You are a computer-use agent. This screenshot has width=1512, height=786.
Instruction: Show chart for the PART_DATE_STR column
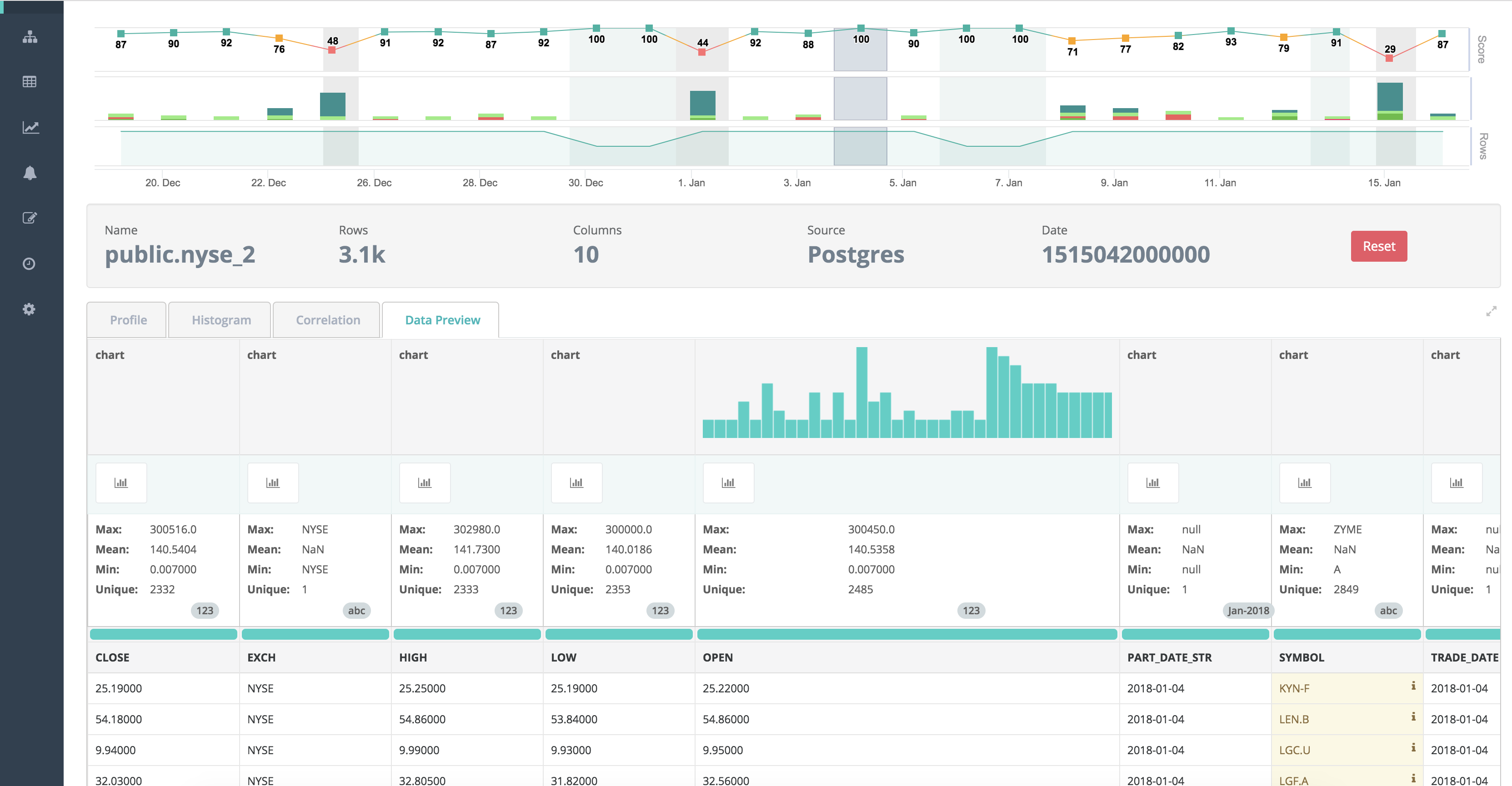coord(1153,482)
